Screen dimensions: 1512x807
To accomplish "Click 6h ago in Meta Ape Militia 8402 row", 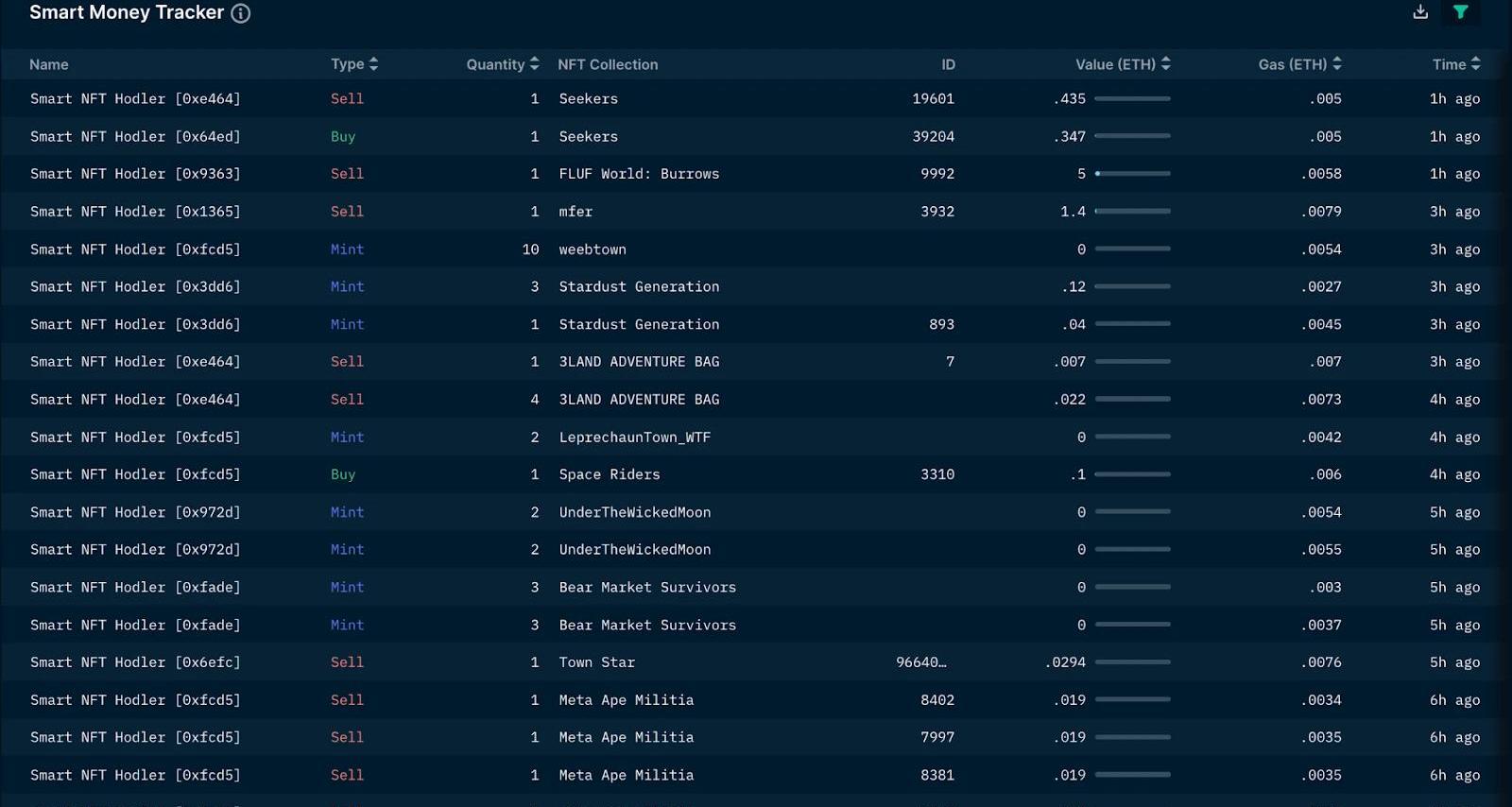I will (x=1454, y=700).
